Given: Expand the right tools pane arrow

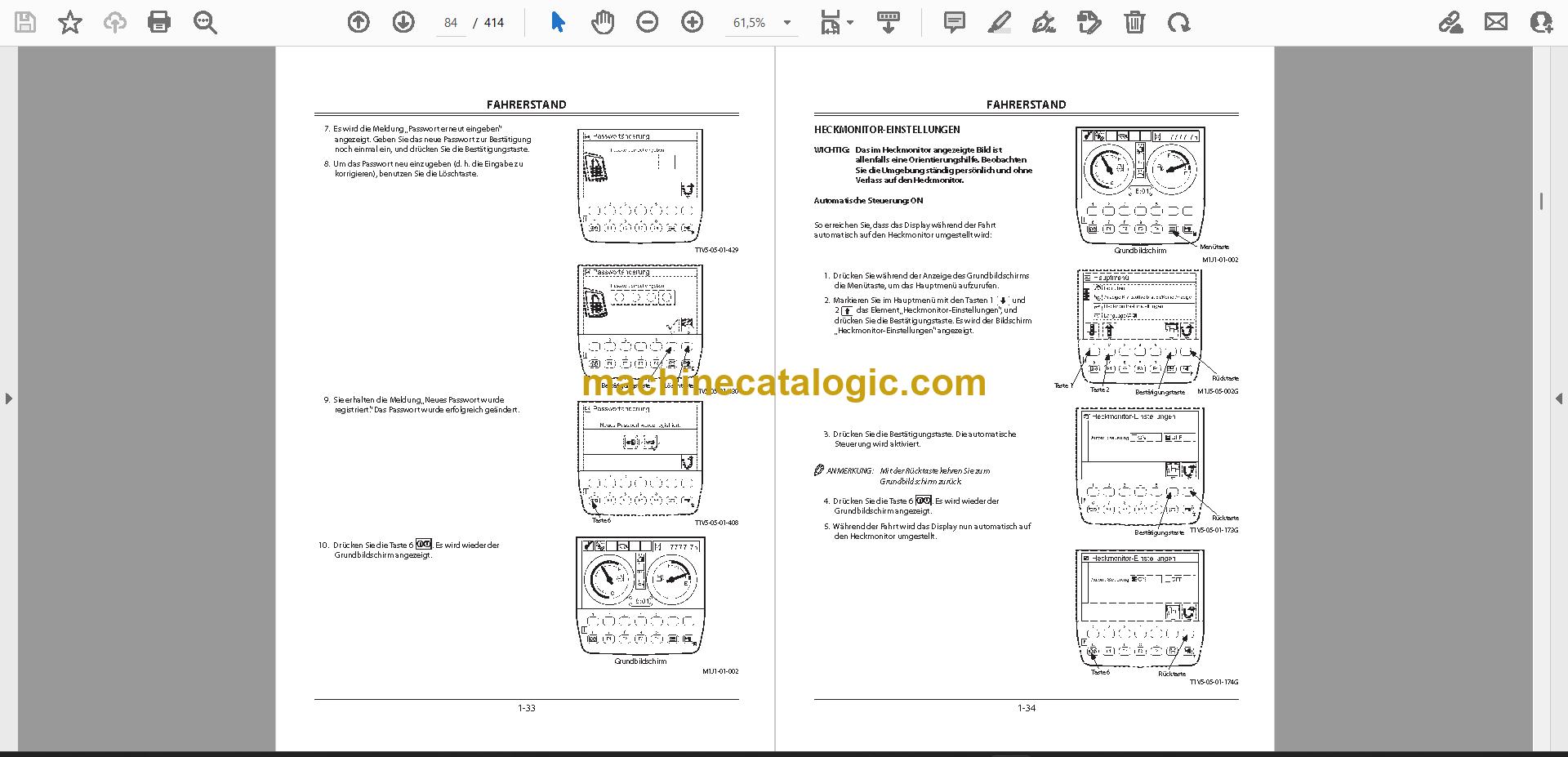Looking at the screenshot, I should [1558, 399].
